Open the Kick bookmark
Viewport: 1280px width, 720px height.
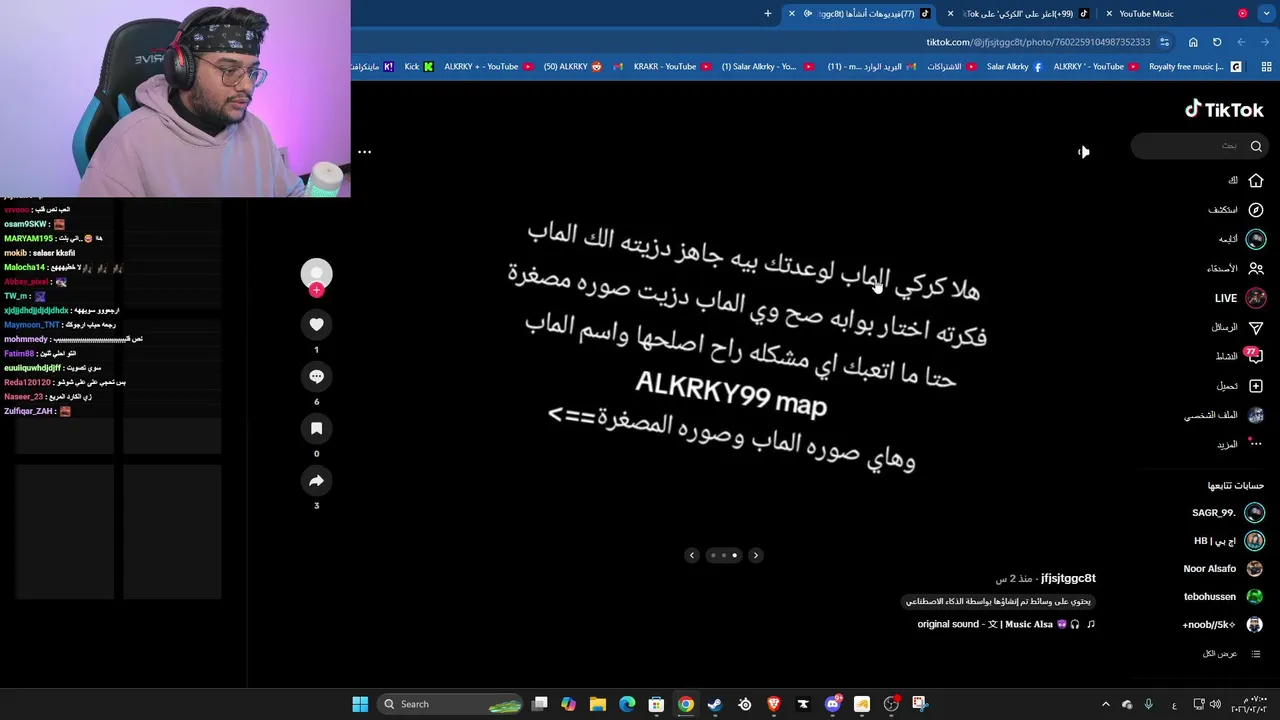[x=419, y=67]
